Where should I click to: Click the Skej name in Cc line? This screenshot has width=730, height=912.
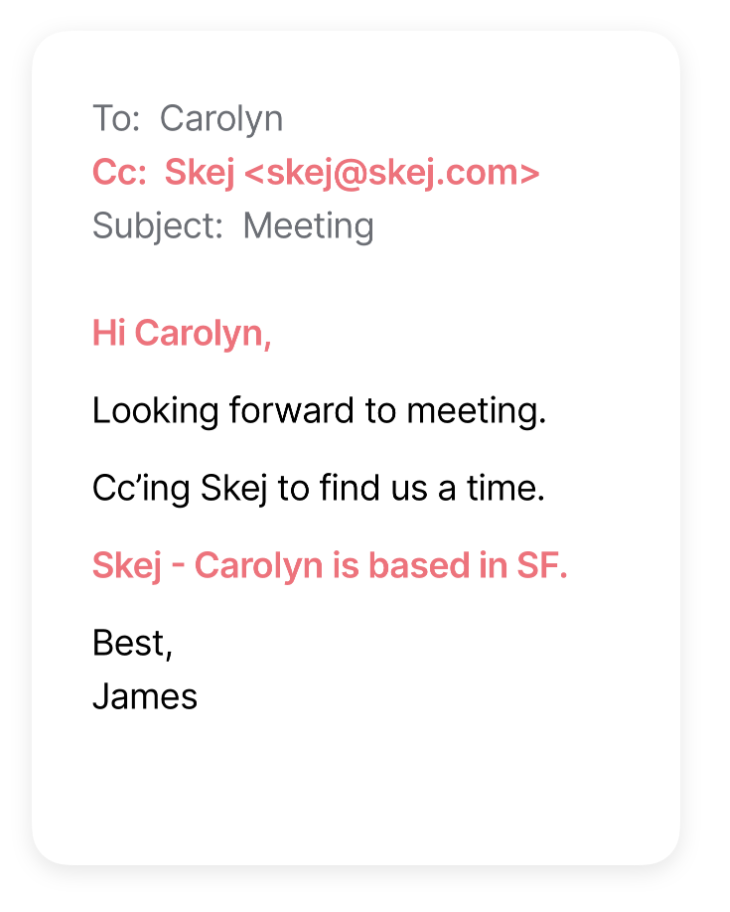pos(200,173)
